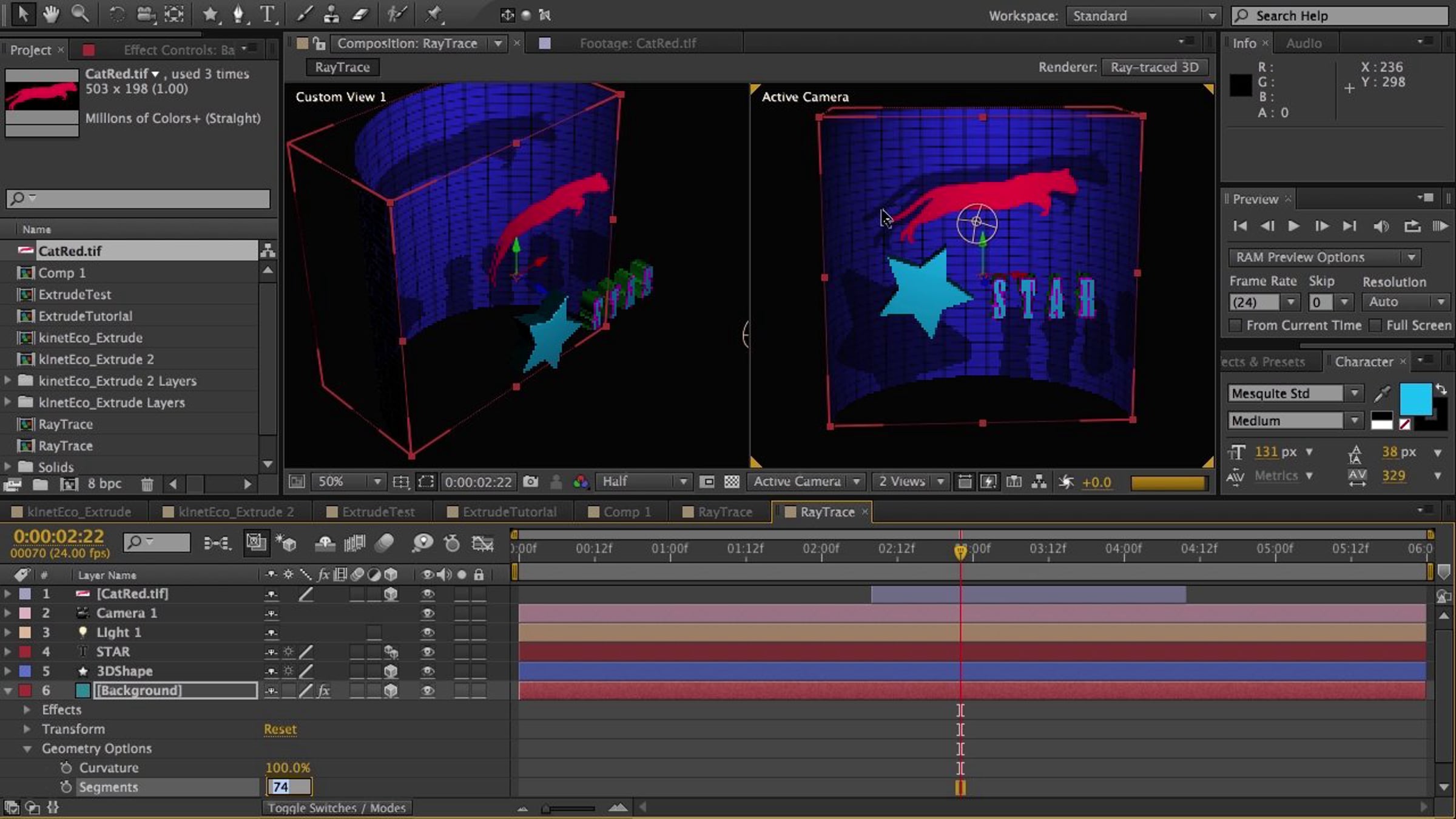This screenshot has height=819, width=1456.
Task: Enable the Full Screen checkbox
Action: (x=1375, y=326)
